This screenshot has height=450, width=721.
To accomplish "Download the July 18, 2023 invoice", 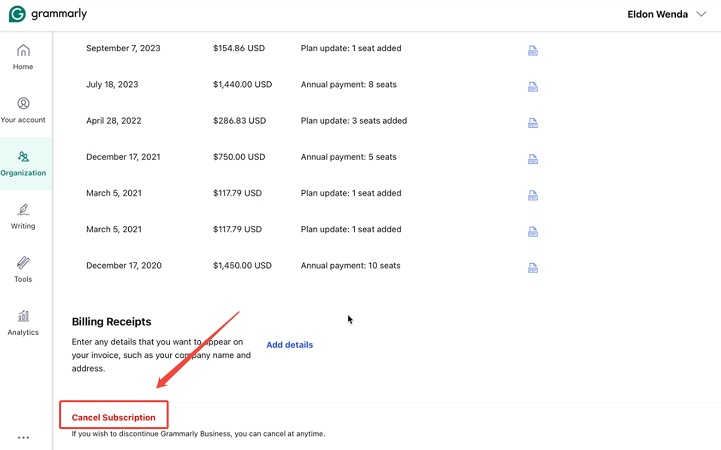I will tap(533, 87).
